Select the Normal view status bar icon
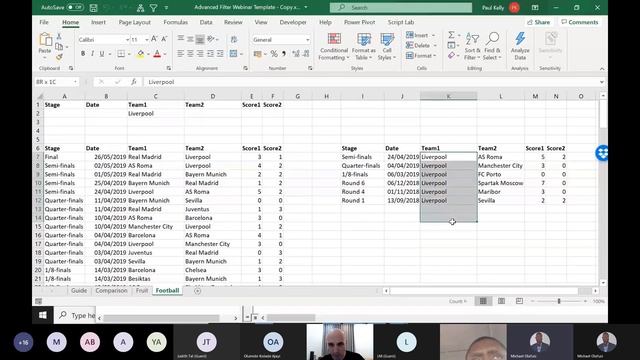The width and height of the screenshot is (640, 360). [483, 301]
